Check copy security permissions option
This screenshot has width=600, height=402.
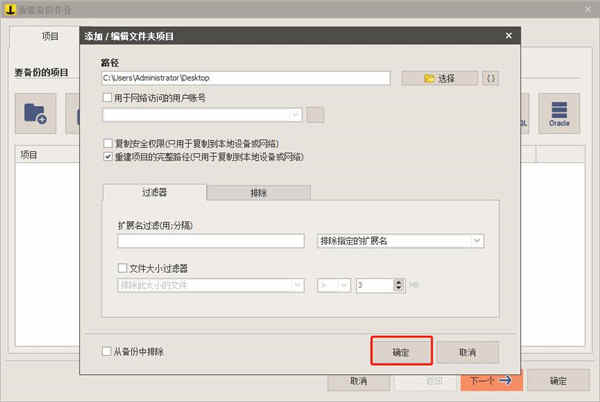click(108, 143)
